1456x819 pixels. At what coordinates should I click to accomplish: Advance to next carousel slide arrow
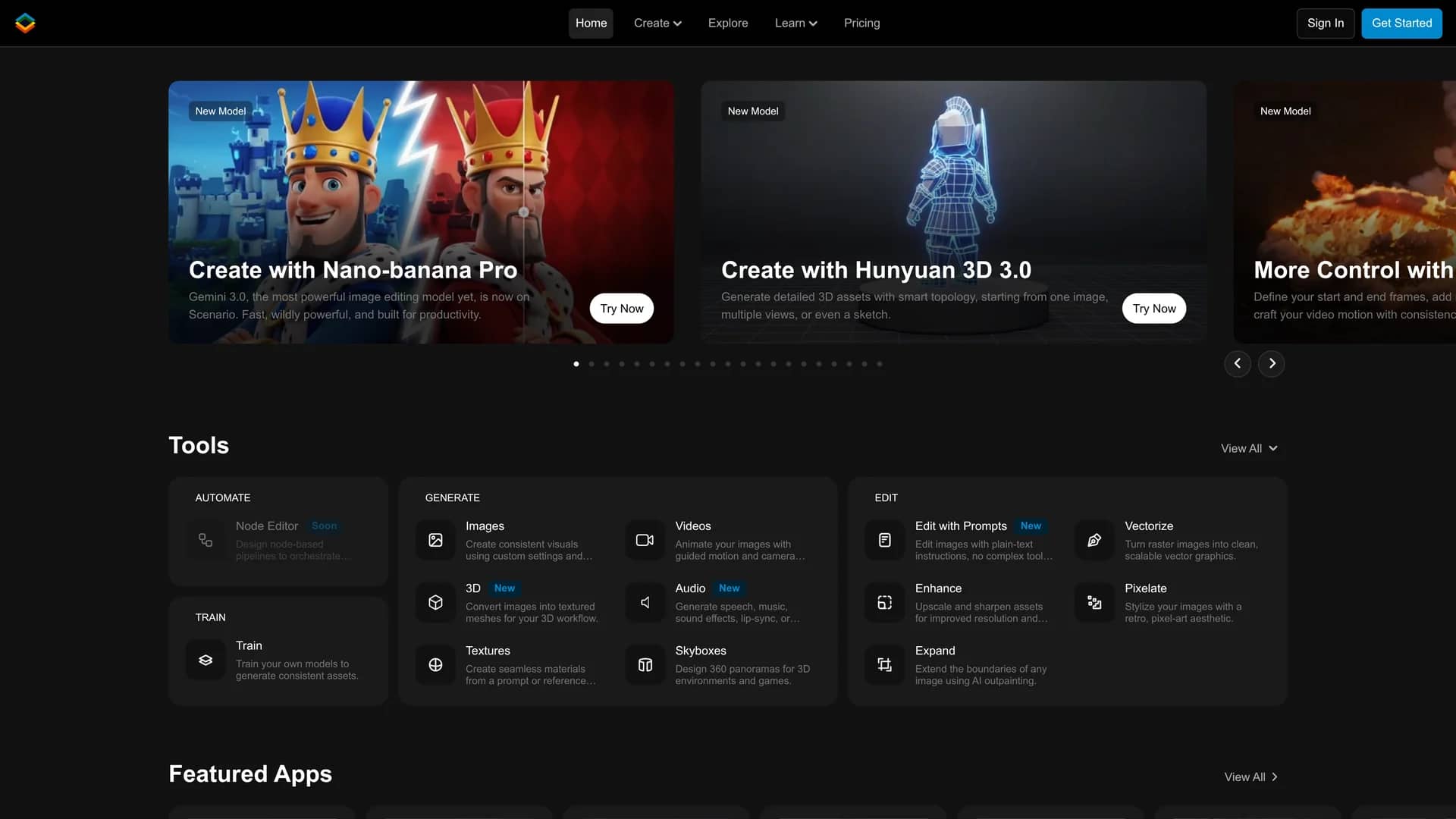(1272, 363)
